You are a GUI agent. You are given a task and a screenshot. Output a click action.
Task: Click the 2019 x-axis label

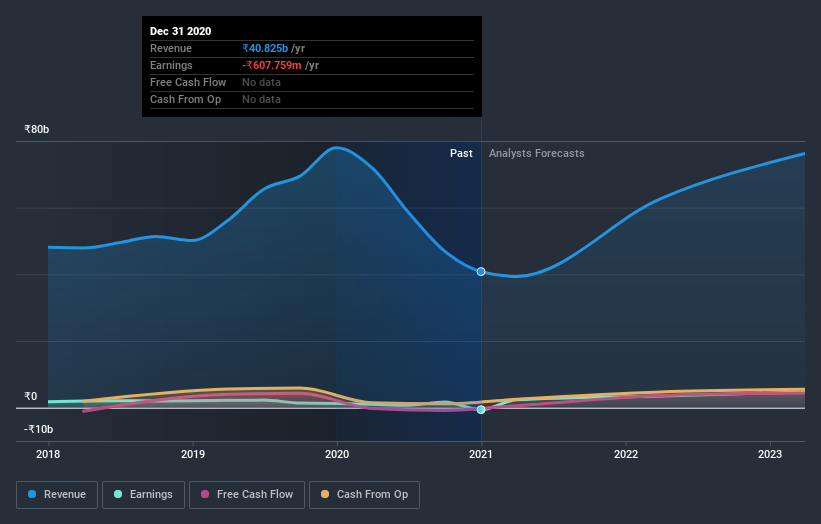pyautogui.click(x=193, y=454)
